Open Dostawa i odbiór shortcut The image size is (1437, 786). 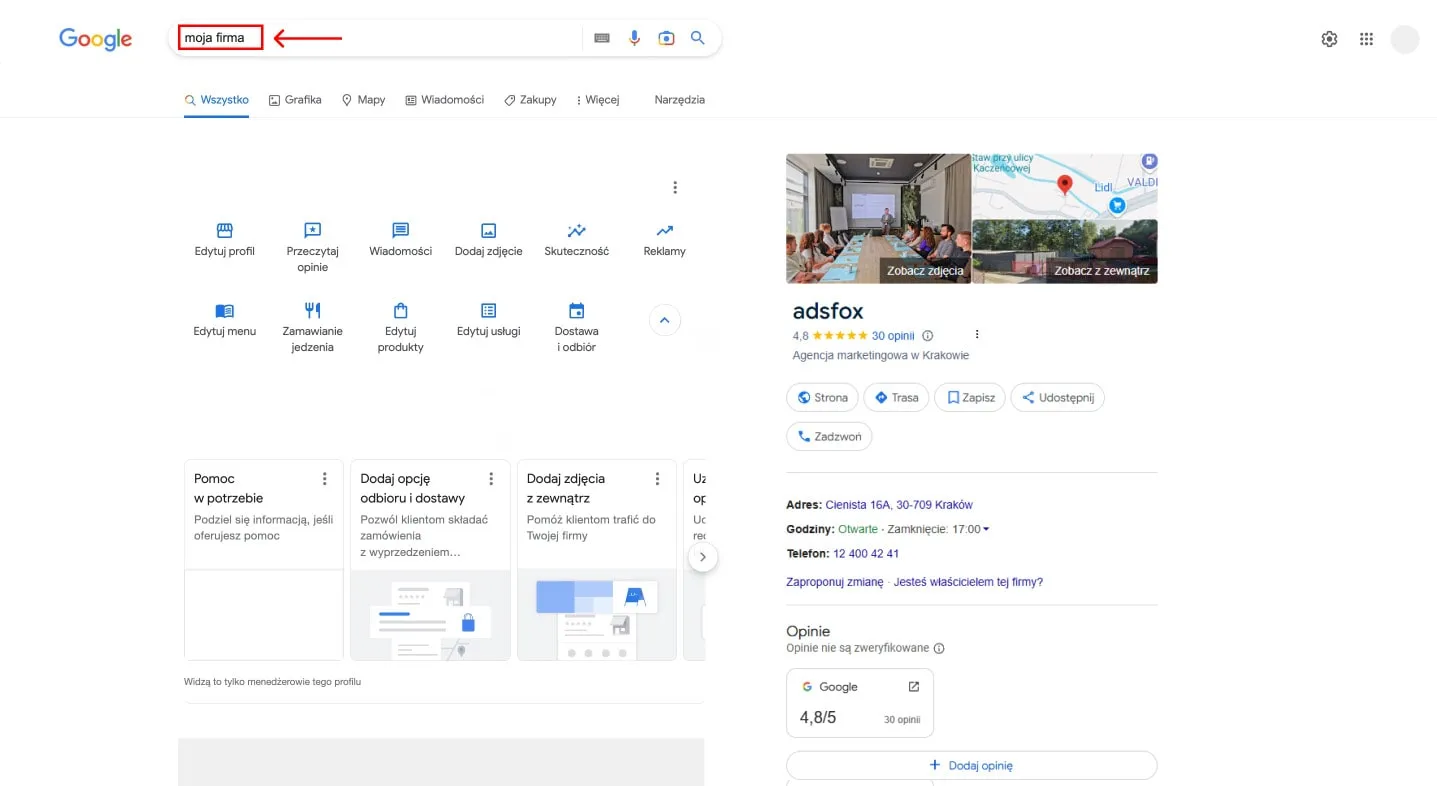(x=576, y=327)
